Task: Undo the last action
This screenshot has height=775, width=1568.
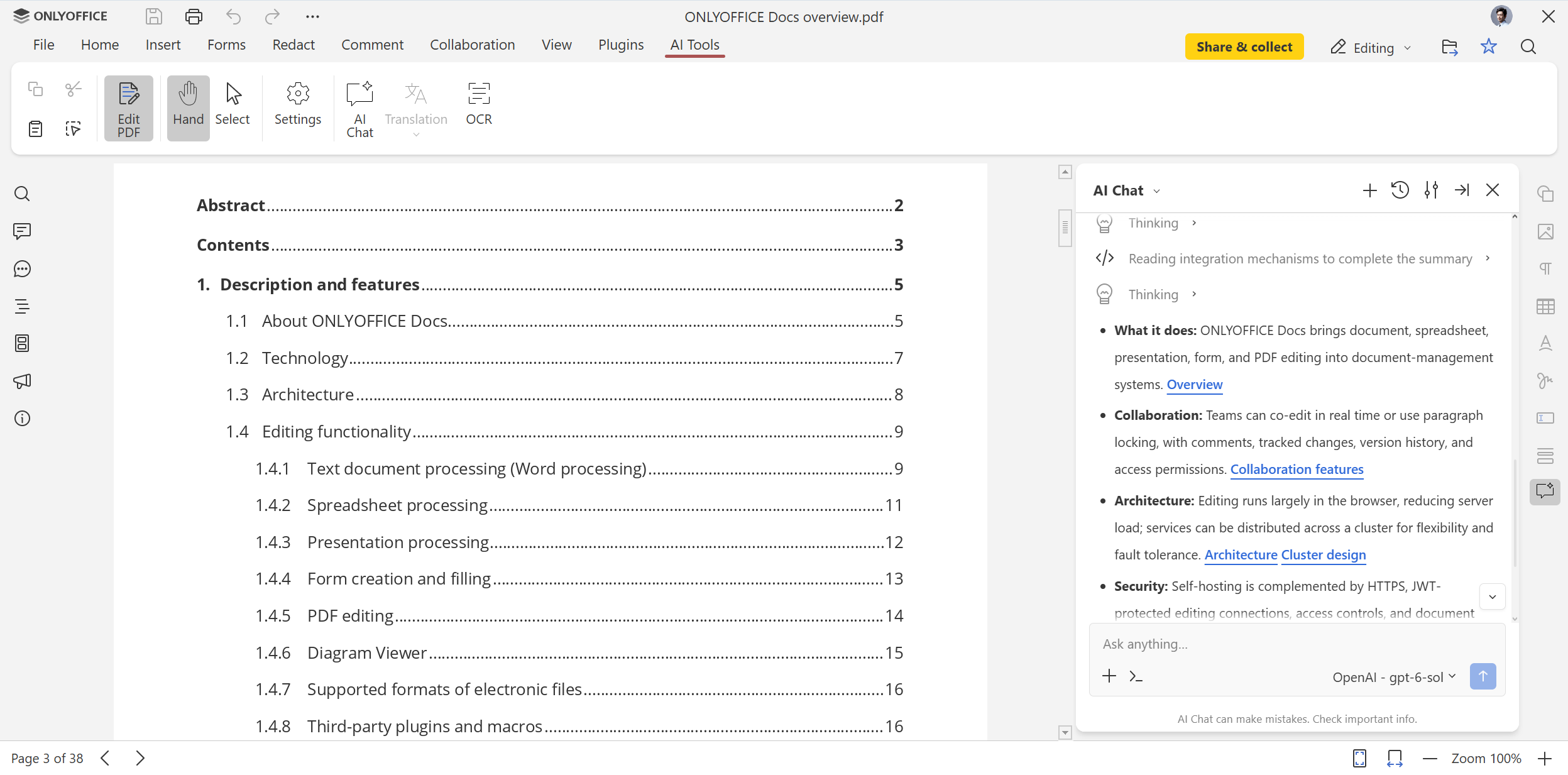Action: click(x=233, y=16)
